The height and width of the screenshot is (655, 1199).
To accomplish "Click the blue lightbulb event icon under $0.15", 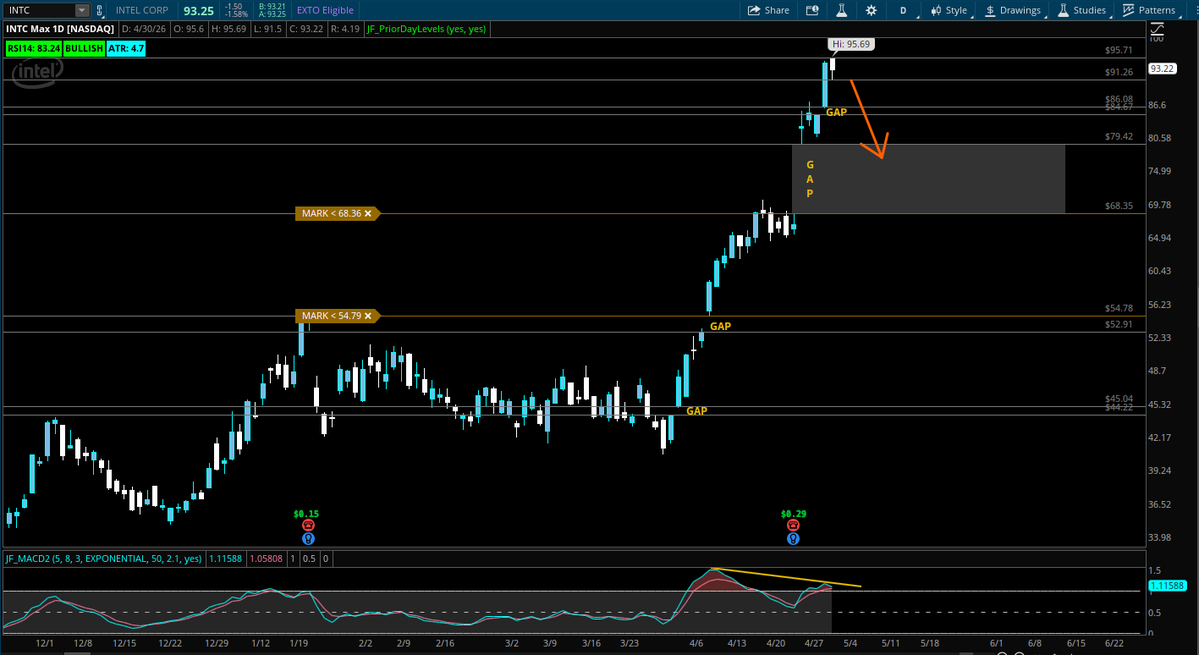I will coord(307,538).
